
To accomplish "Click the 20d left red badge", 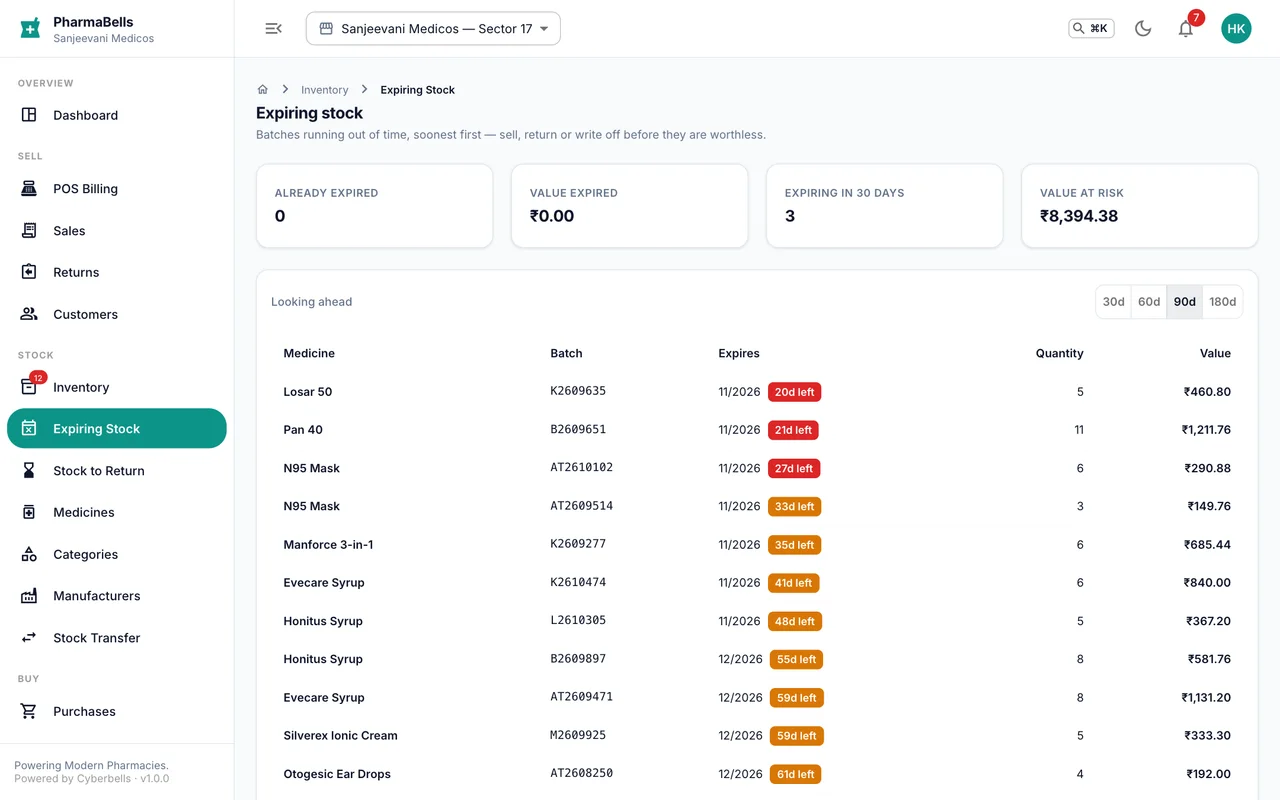I will coord(794,392).
